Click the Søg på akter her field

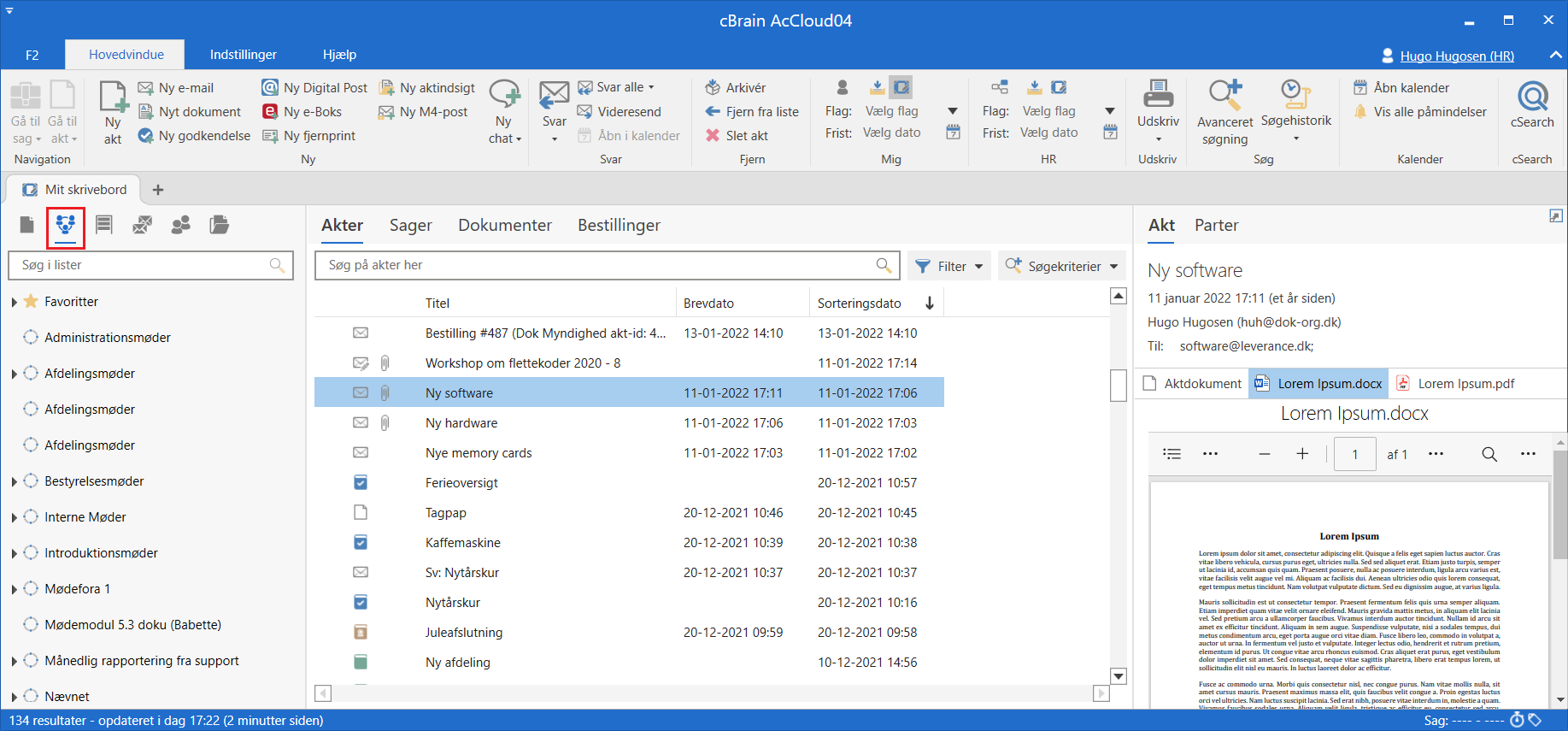607,265
